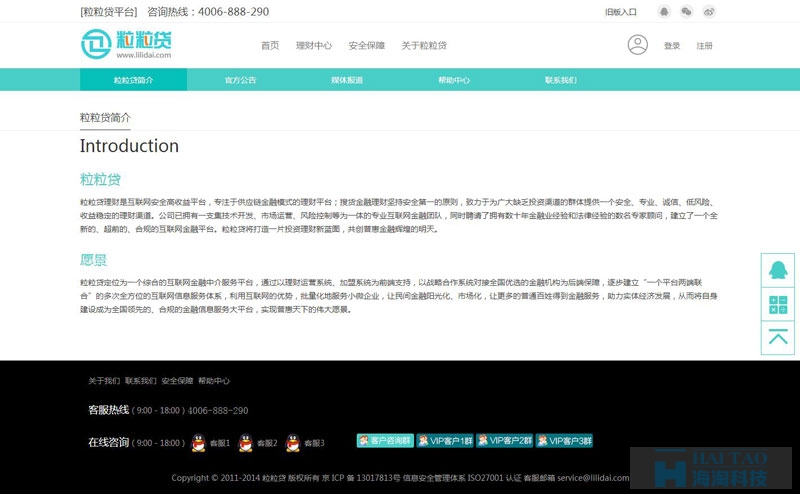
Task: Click the Introduction heading
Action: point(129,146)
